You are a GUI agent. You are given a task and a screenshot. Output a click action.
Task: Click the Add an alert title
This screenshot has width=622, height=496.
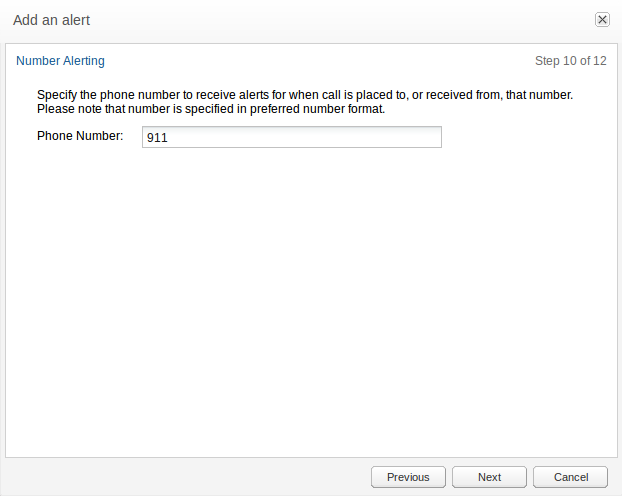pyautogui.click(x=52, y=20)
